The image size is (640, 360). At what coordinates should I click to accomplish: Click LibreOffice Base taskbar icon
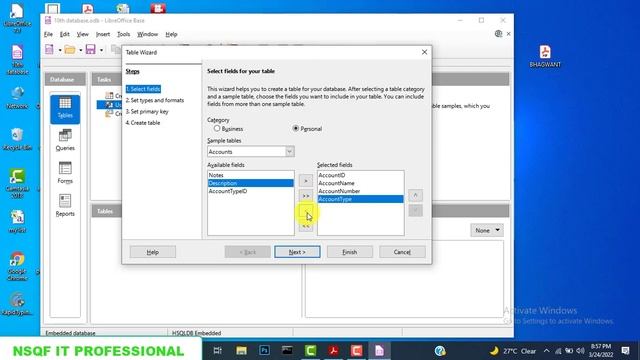tap(379, 351)
